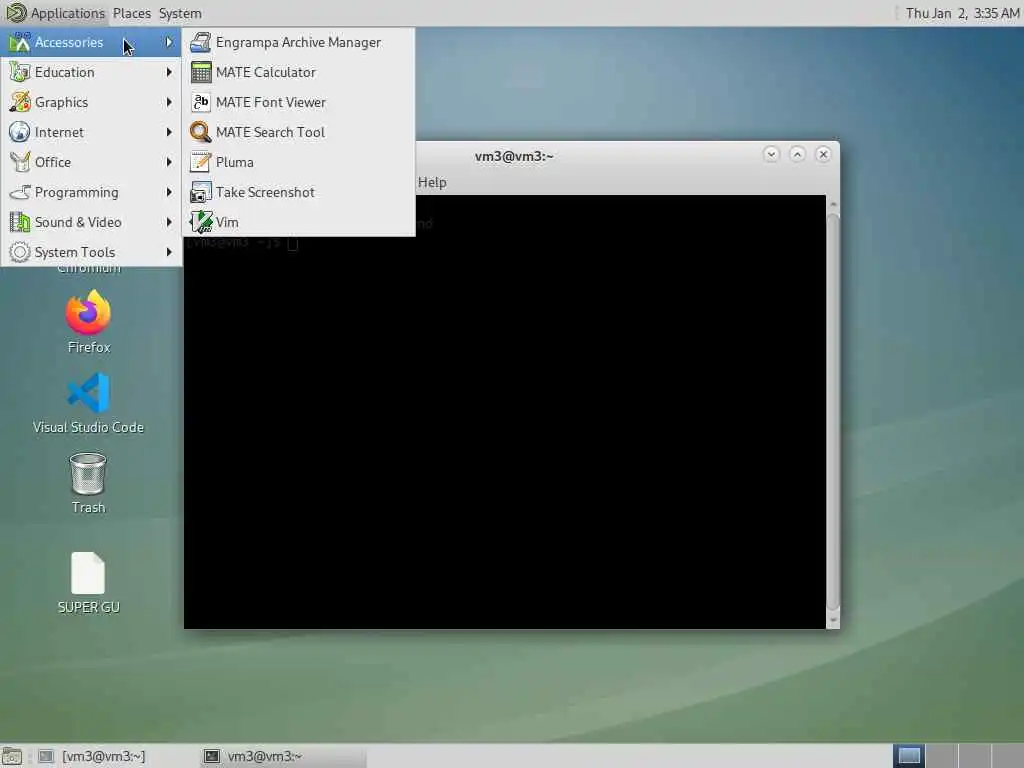
Task: Expand Internet submenu arrow
Action: [169, 133]
